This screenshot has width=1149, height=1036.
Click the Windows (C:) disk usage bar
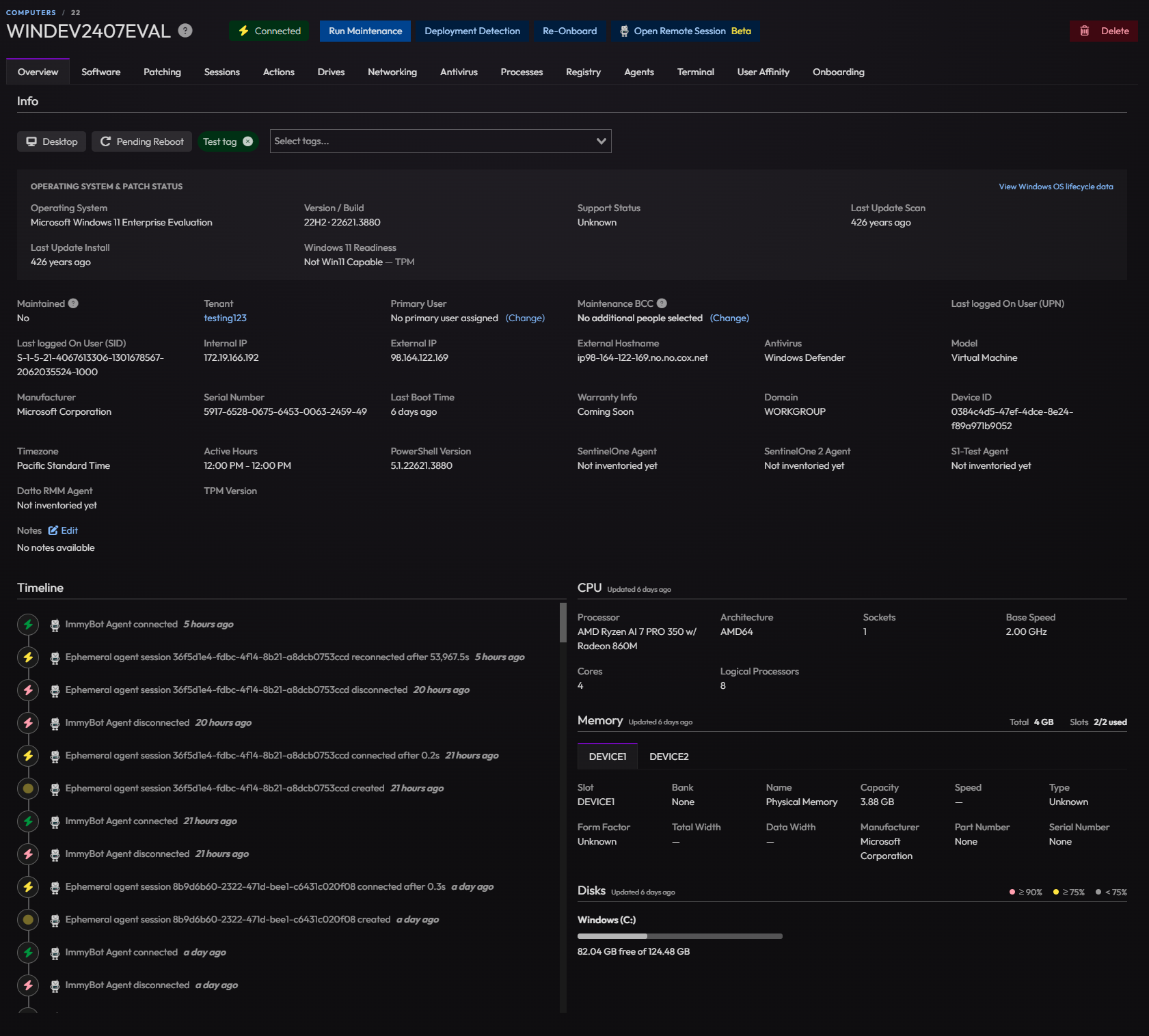pyautogui.click(x=679, y=936)
